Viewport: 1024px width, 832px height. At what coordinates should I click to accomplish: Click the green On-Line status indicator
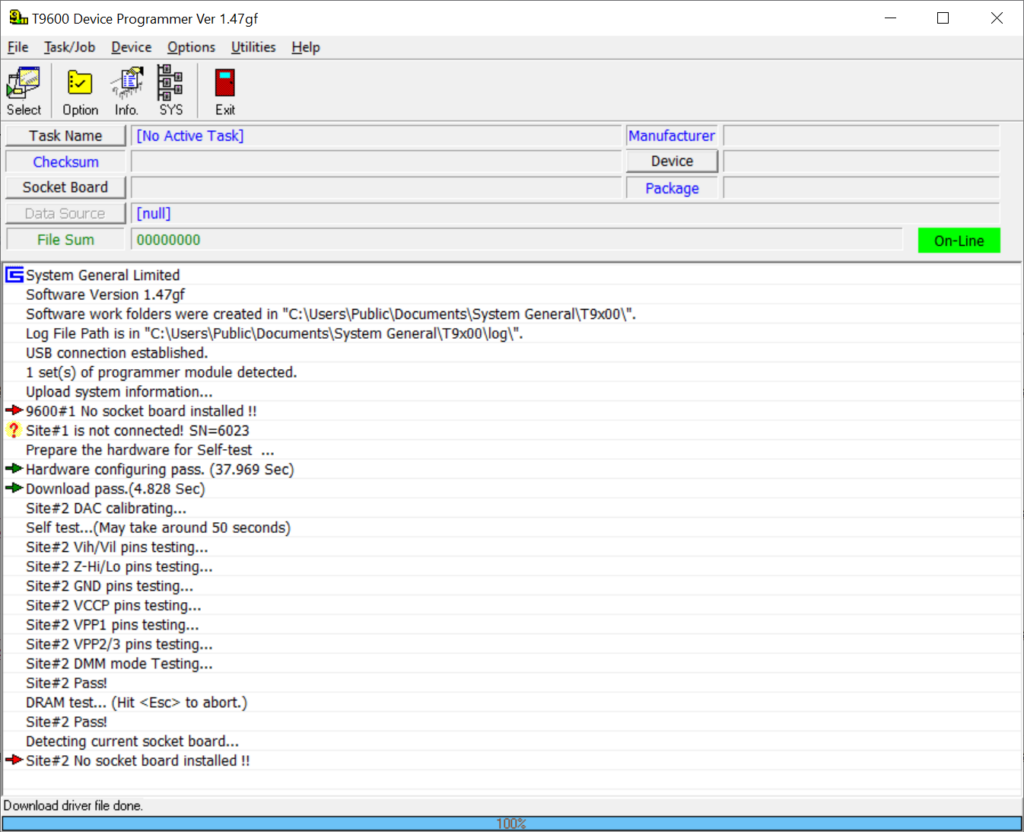959,240
